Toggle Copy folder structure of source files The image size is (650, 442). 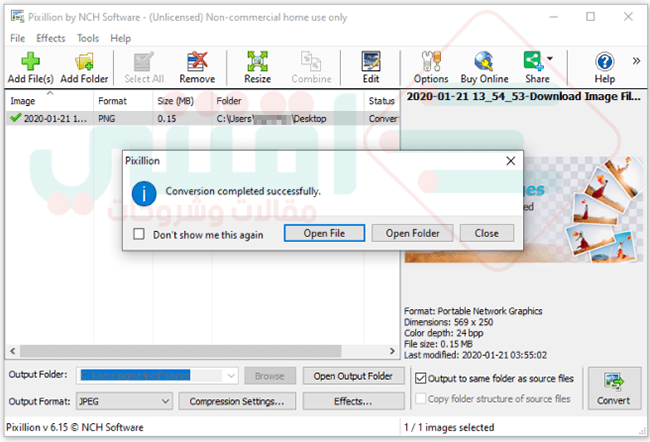(x=420, y=398)
